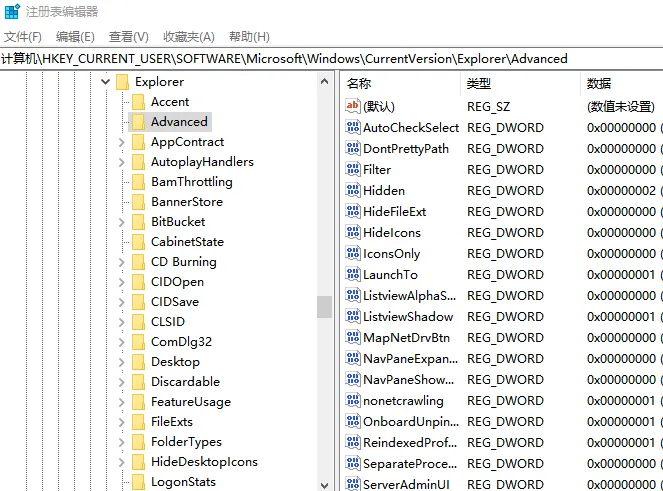Select the NavPaneShow... value name
This screenshot has width=663, height=491.
pyautogui.click(x=408, y=379)
